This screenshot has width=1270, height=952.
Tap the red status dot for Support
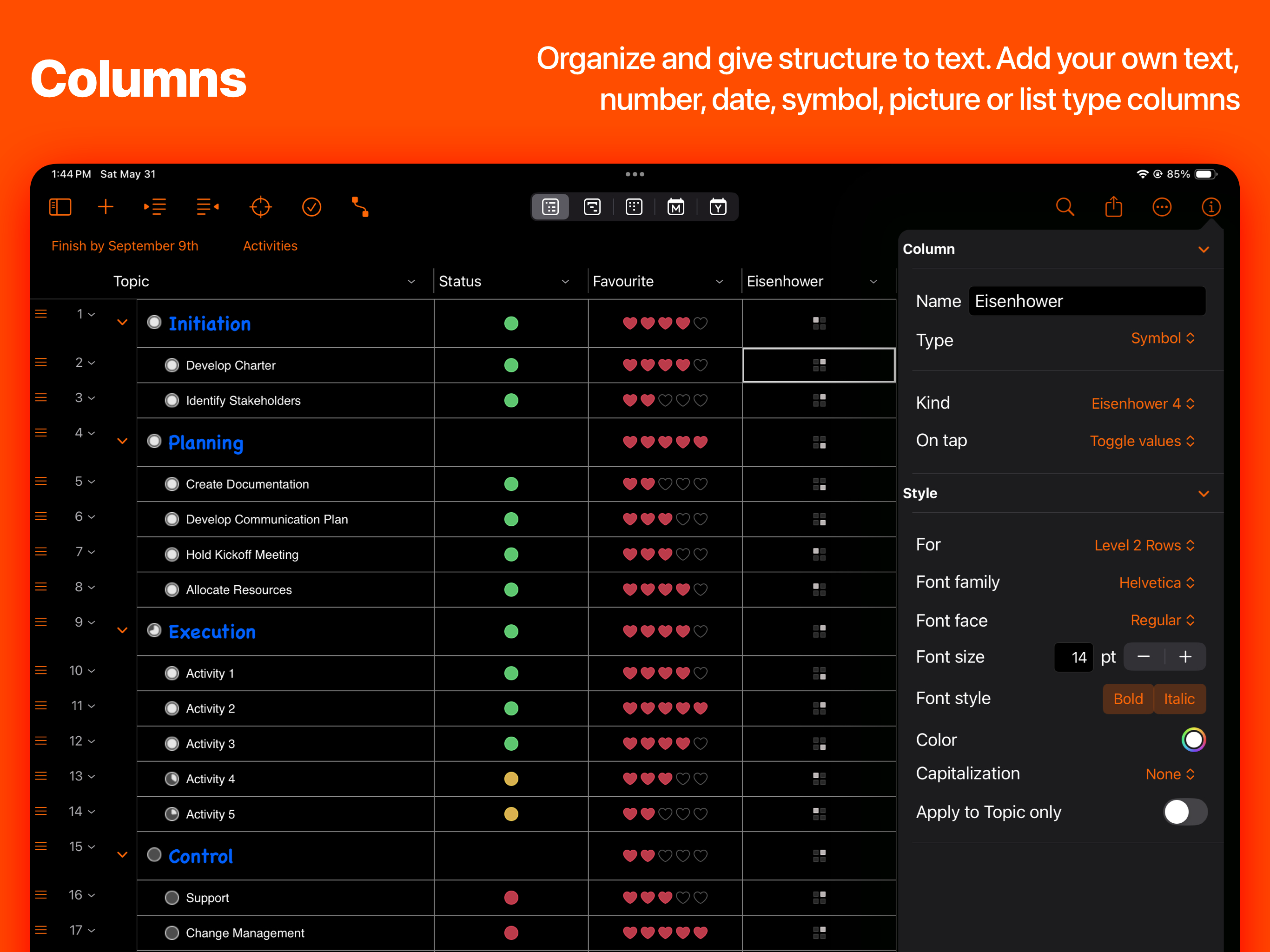(x=511, y=897)
